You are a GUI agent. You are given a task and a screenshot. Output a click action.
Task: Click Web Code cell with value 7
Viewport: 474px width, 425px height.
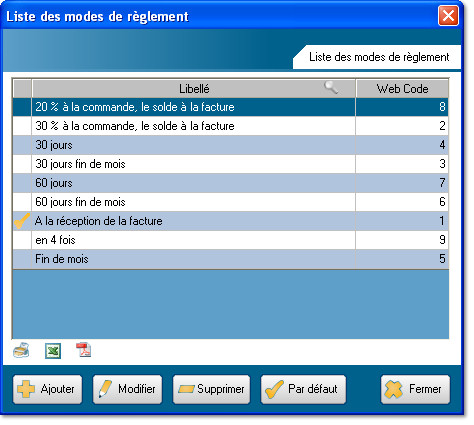coord(402,183)
